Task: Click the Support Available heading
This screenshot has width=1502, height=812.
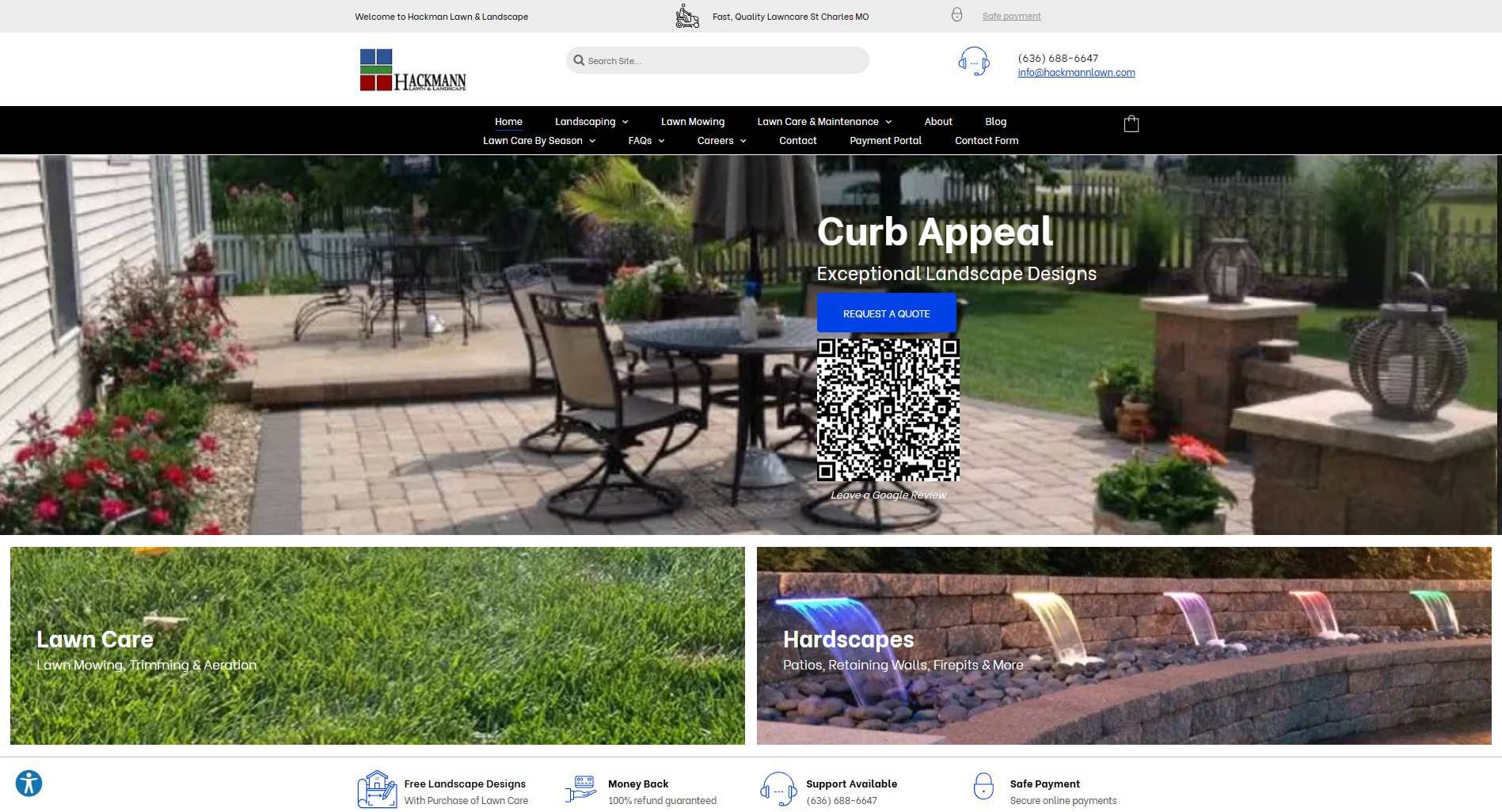Action: coord(851,784)
